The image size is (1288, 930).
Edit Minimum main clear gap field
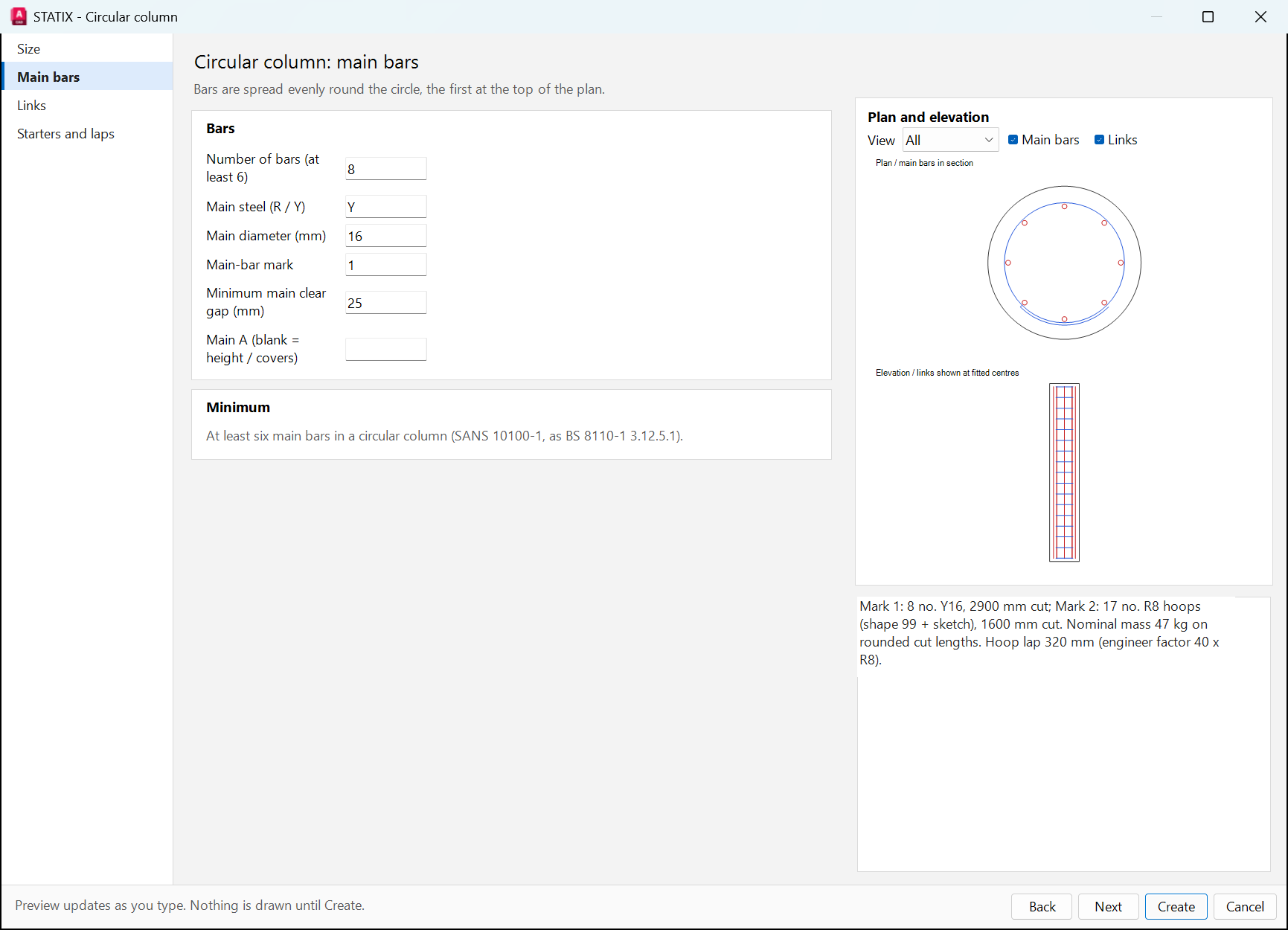coord(385,303)
